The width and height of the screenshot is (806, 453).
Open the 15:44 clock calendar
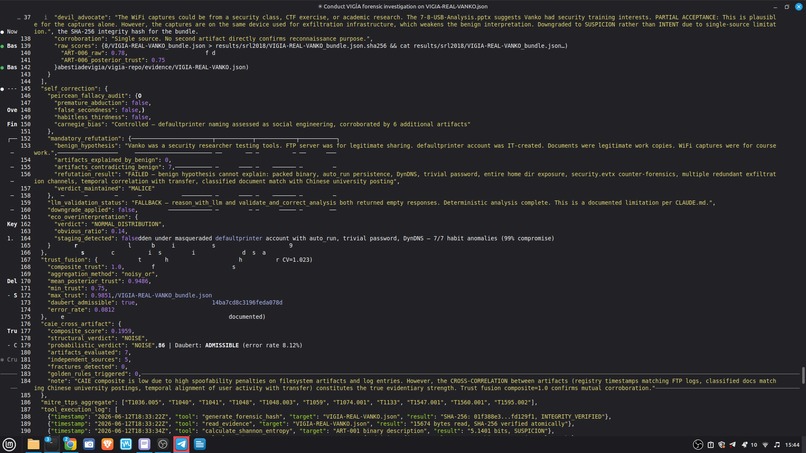click(x=792, y=445)
